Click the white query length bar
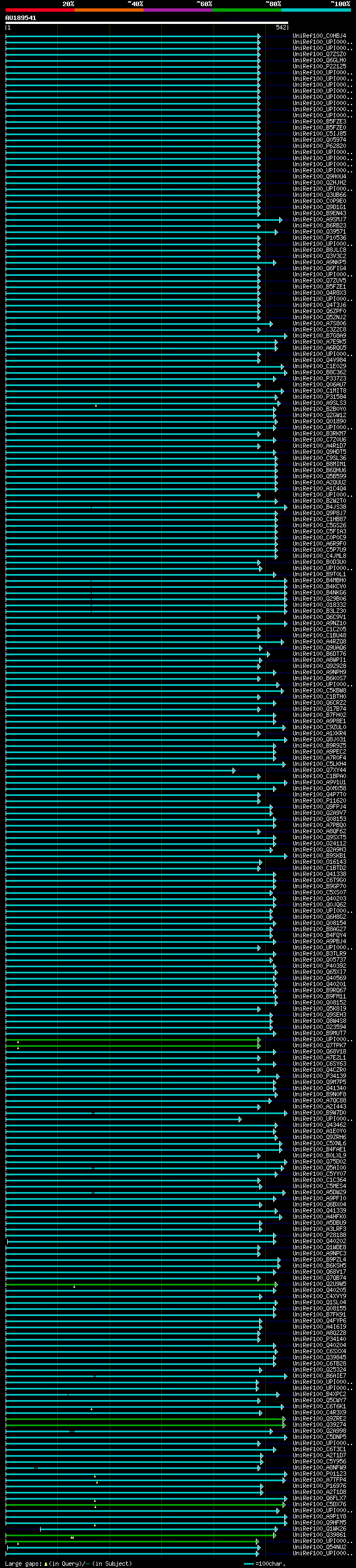The height and width of the screenshot is (1568, 356). click(x=146, y=23)
